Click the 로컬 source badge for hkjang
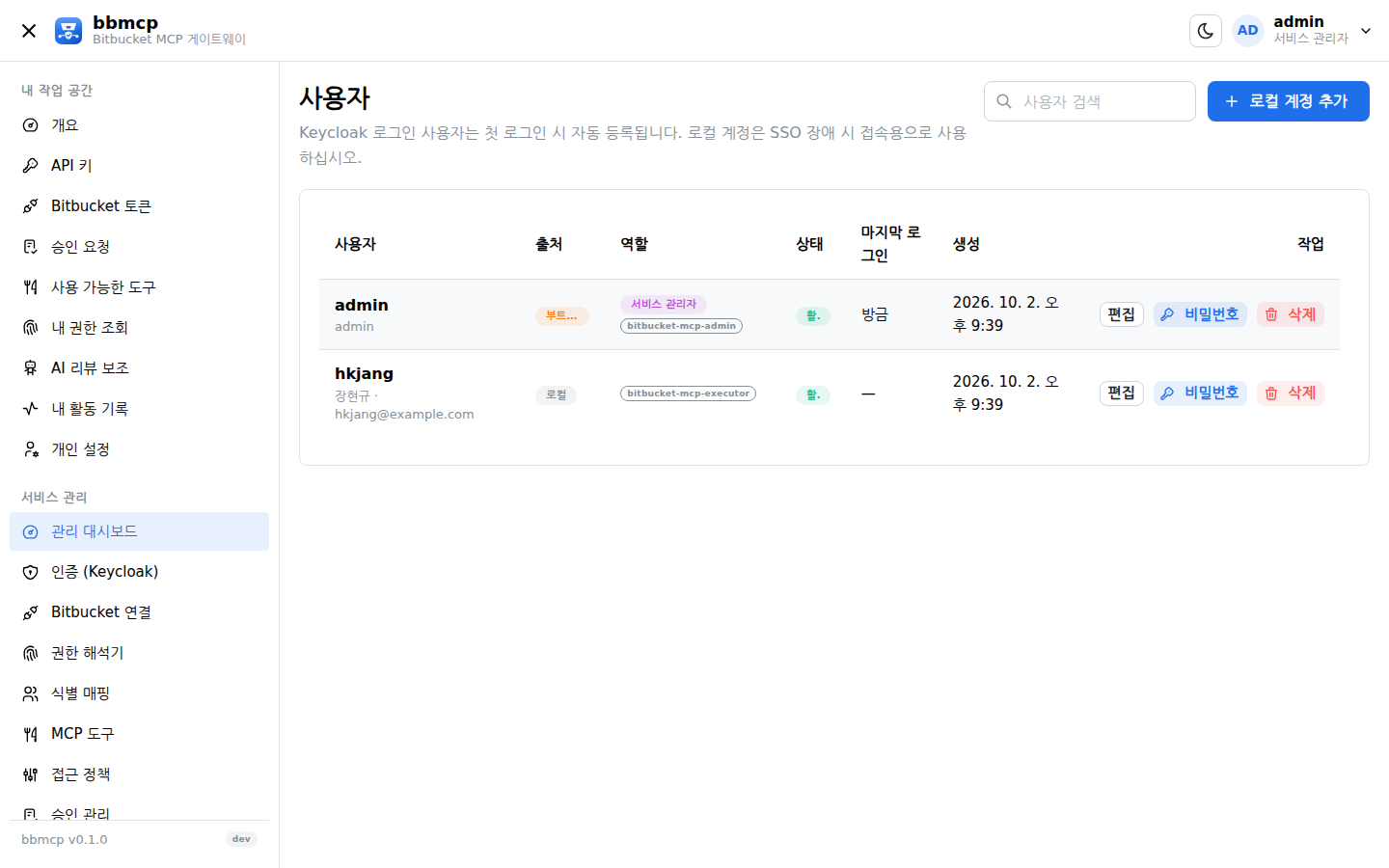 click(x=556, y=394)
